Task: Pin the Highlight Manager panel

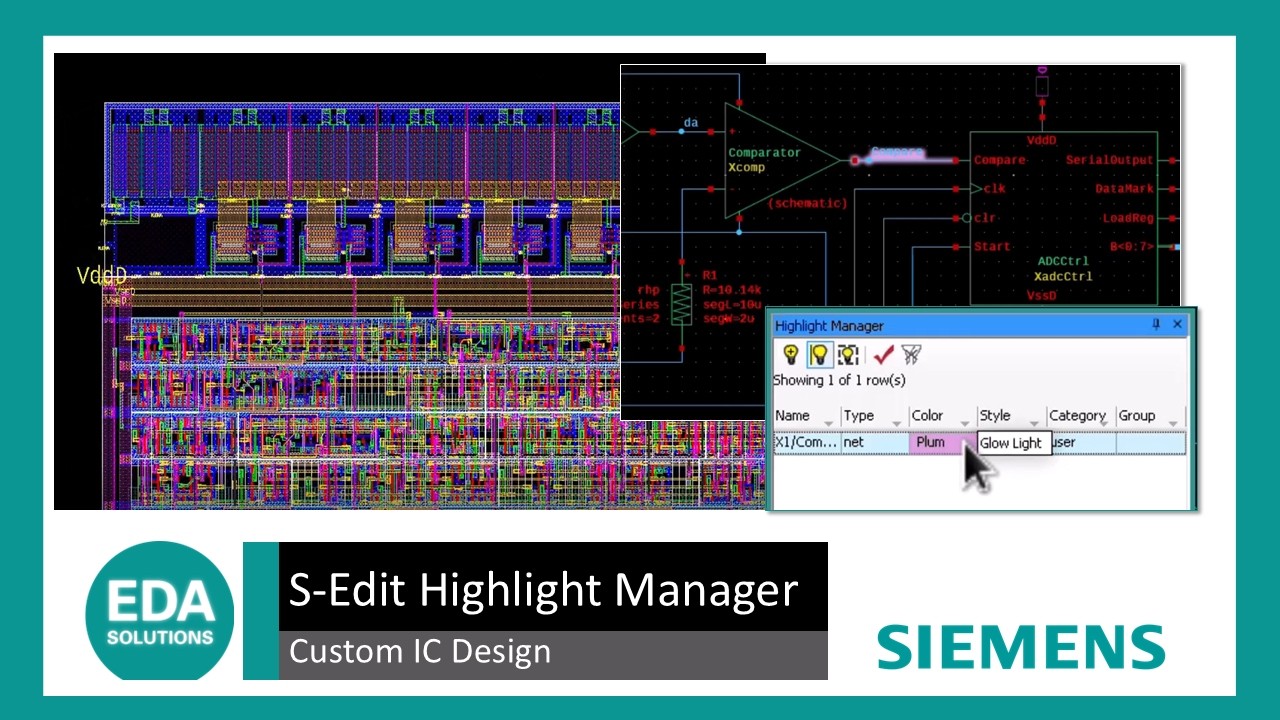Action: click(1156, 325)
